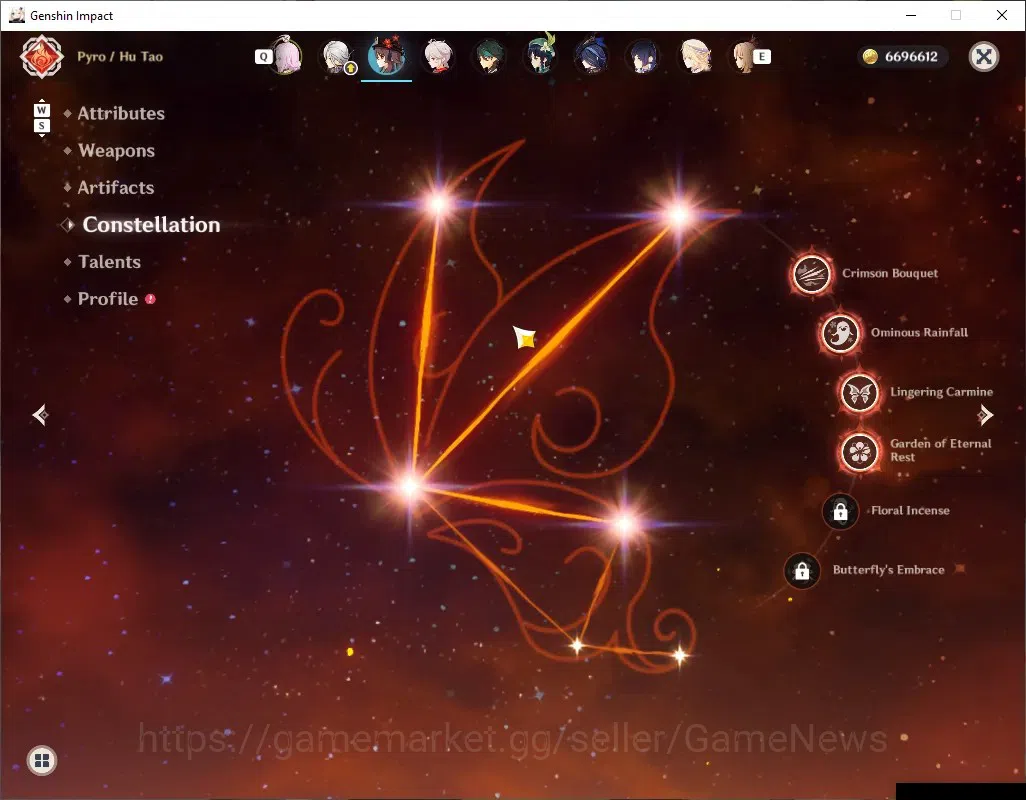Open the Weapons section
The height and width of the screenshot is (800, 1026).
(x=116, y=150)
